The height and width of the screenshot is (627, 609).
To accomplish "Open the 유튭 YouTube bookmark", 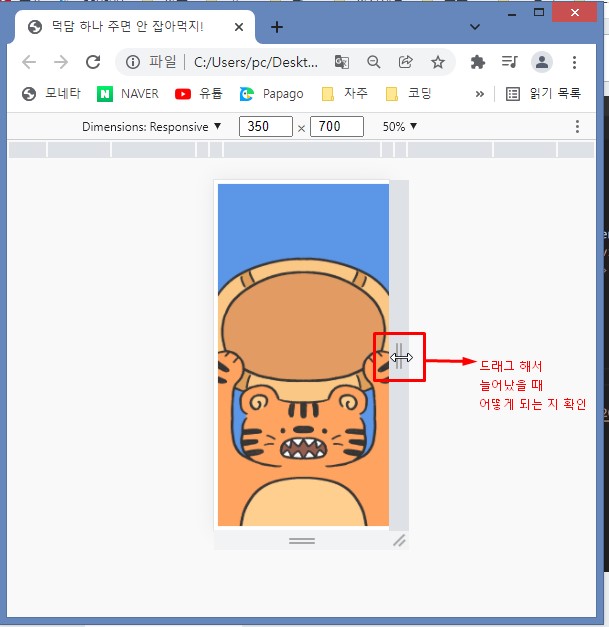I will pos(199,94).
